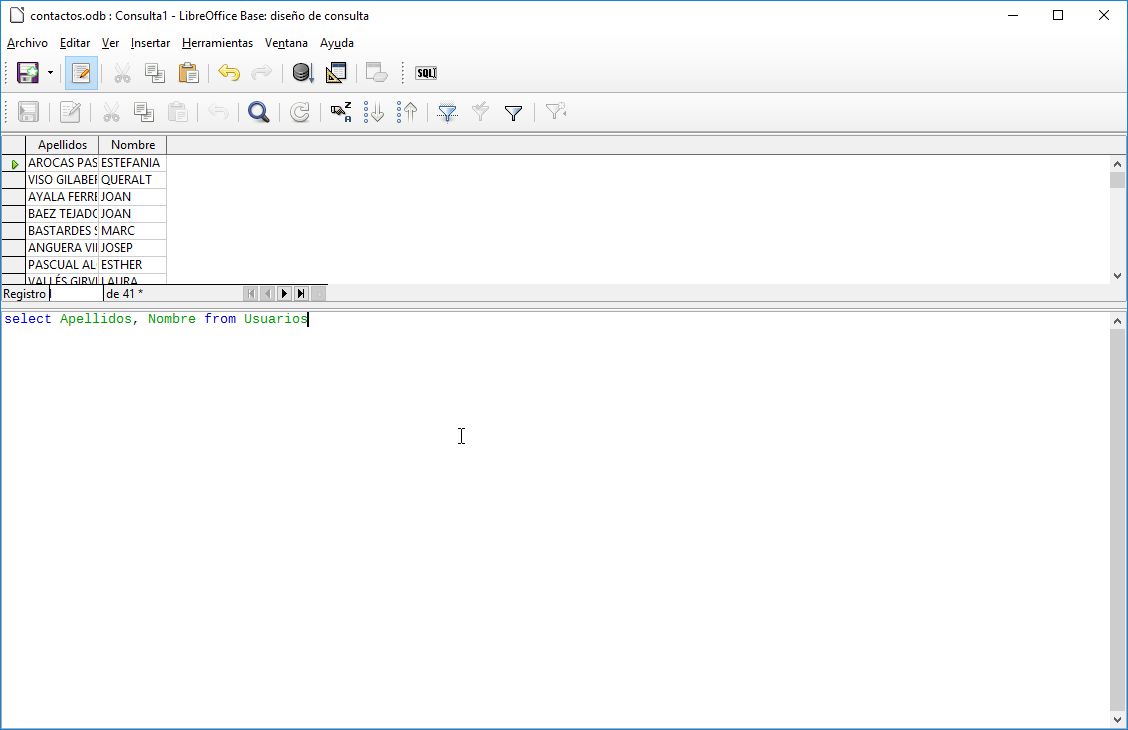Toggle the SQL command view with the SQL button

pos(425,72)
